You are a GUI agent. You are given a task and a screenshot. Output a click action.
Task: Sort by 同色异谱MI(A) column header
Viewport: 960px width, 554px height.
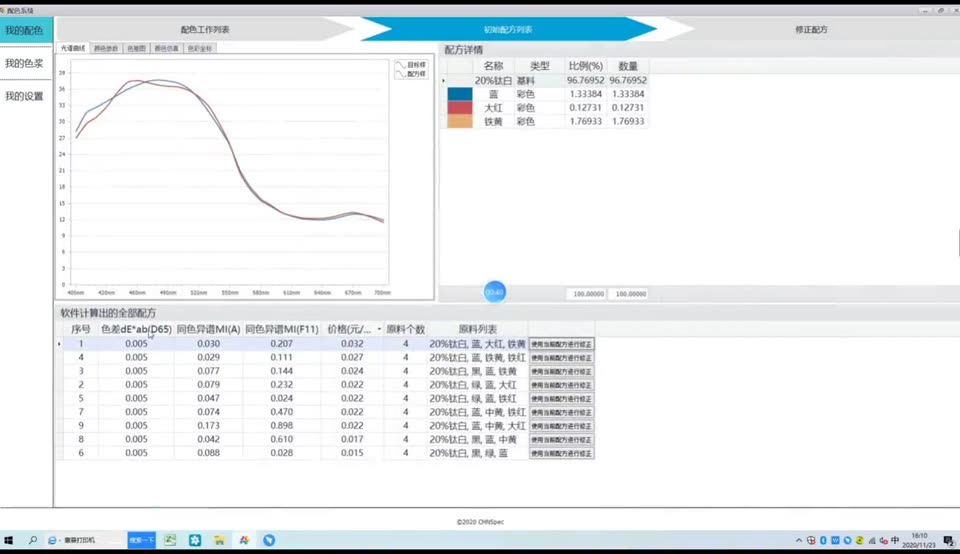tap(208, 329)
